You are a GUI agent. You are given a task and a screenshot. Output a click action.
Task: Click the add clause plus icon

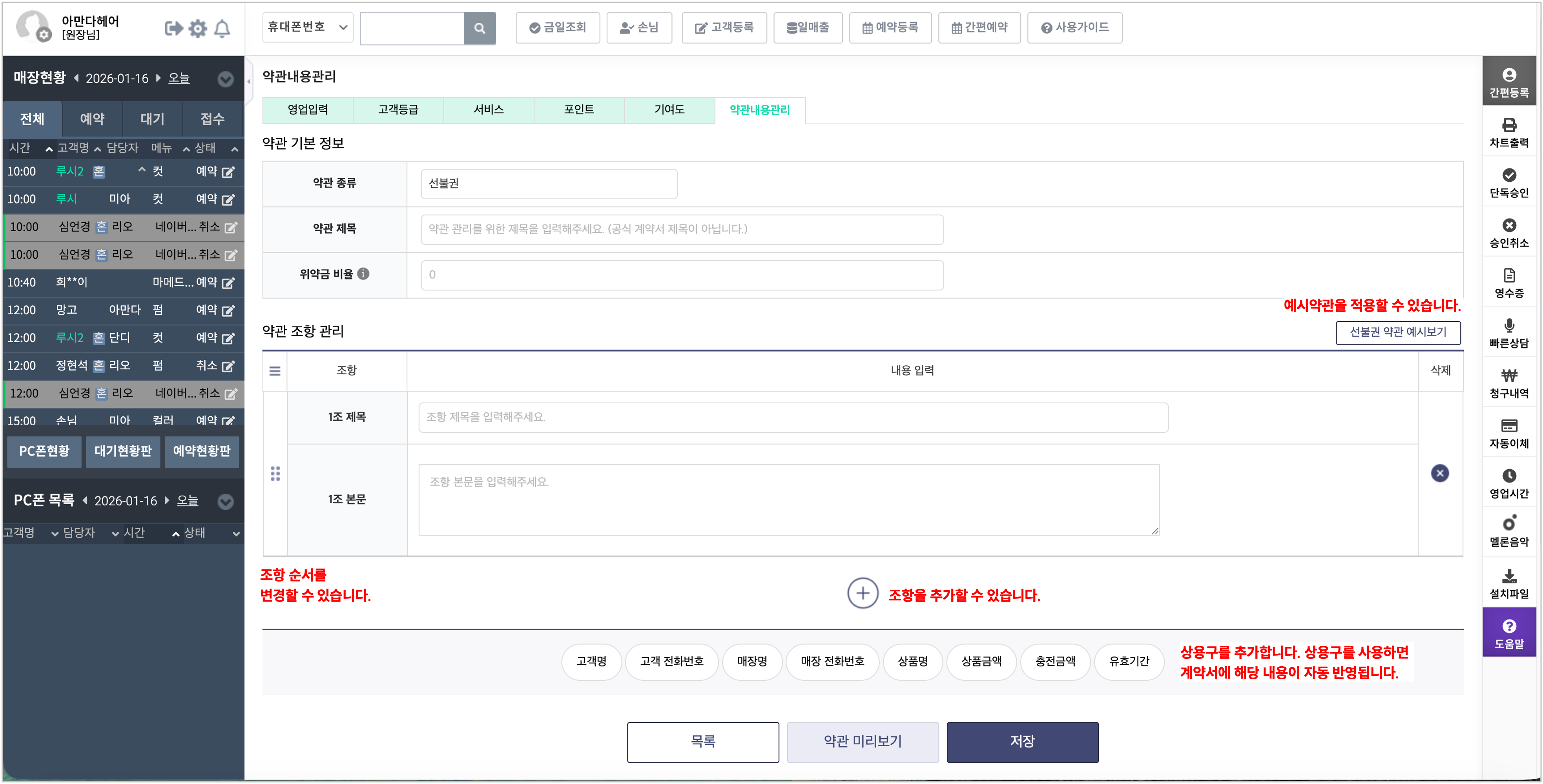(863, 593)
